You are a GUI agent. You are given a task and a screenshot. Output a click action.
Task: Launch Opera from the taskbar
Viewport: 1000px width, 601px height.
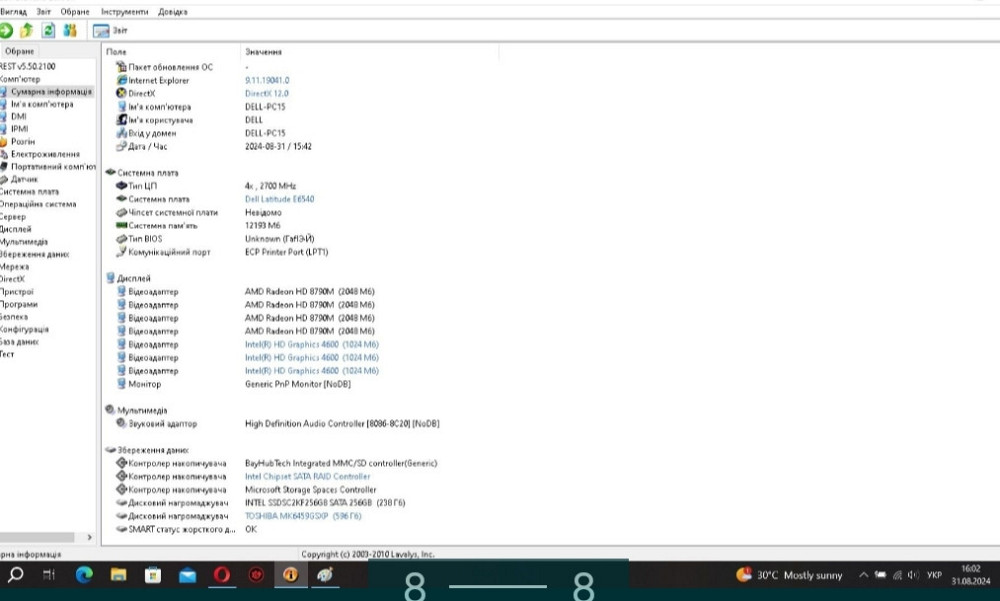(x=222, y=576)
